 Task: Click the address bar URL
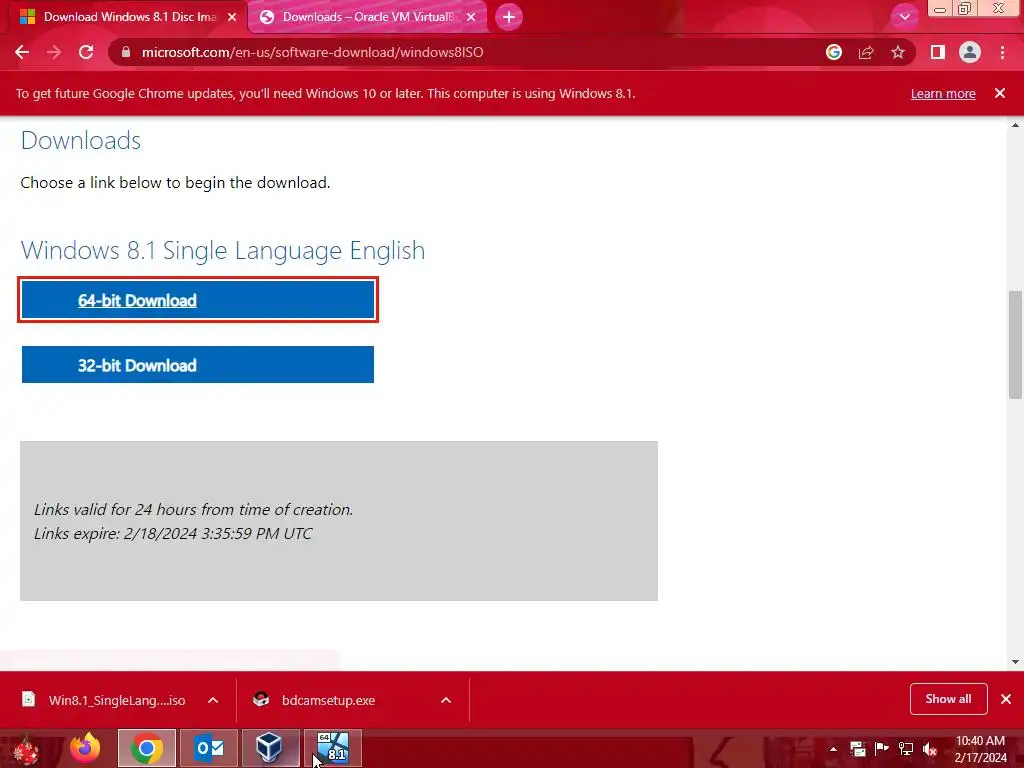(x=312, y=52)
